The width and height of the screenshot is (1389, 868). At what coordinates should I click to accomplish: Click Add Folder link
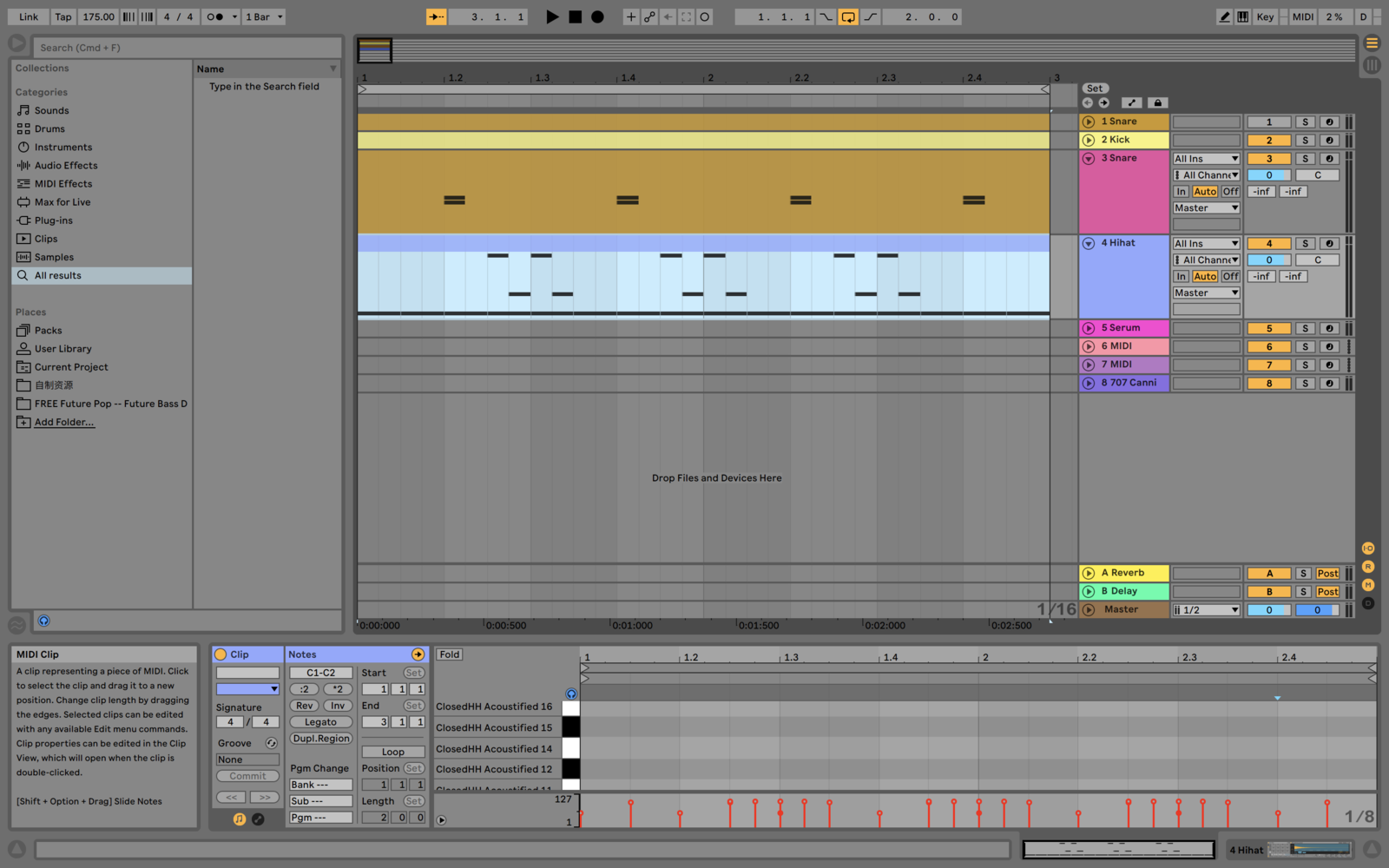click(64, 422)
